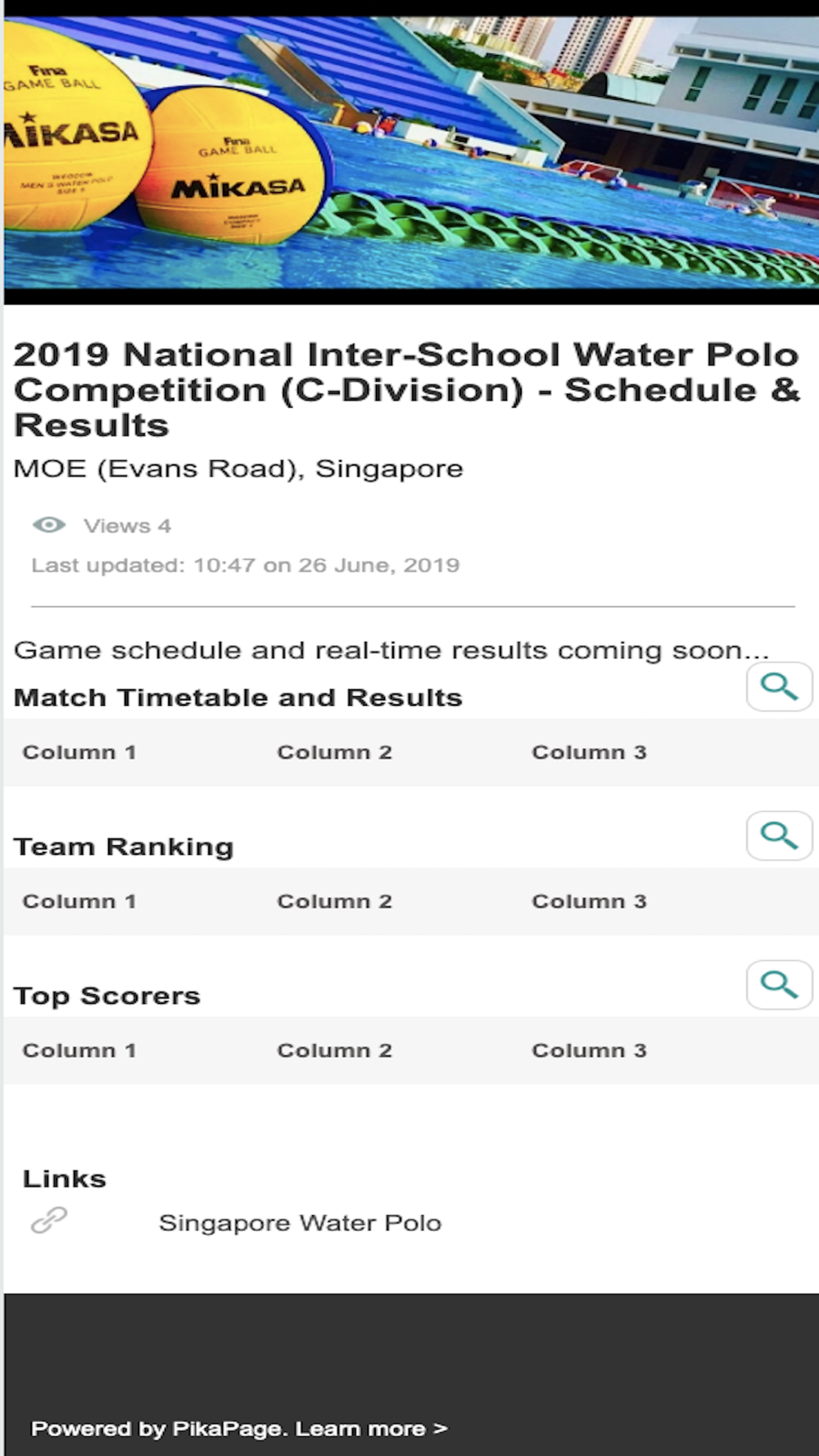Click the competition title heading
This screenshot has width=819, height=1456.
[x=406, y=390]
